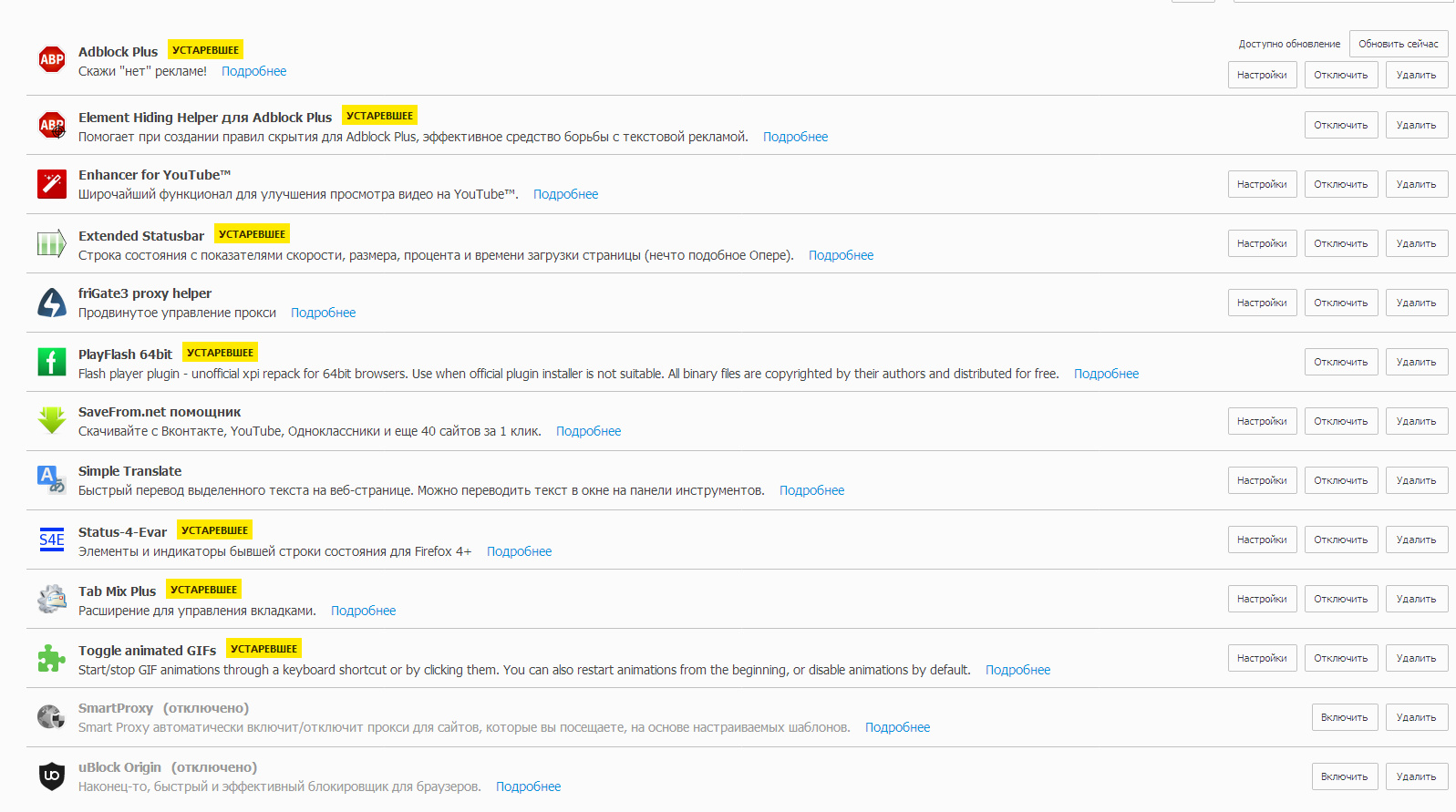Open Simple Translate settings
Image resolution: width=1456 pixels, height=812 pixels.
[1262, 480]
